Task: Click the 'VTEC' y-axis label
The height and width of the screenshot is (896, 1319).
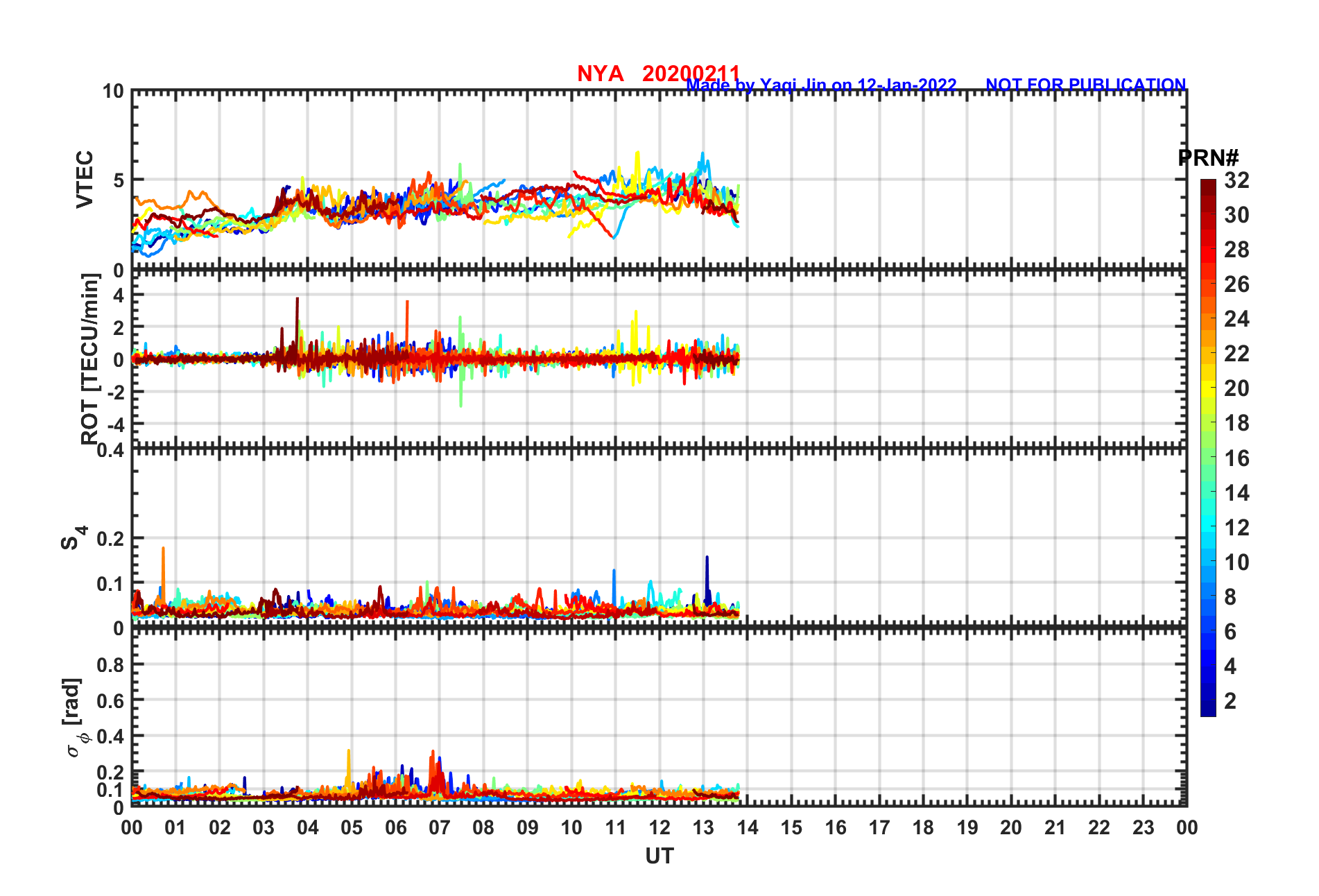Action: pyautogui.click(x=84, y=179)
